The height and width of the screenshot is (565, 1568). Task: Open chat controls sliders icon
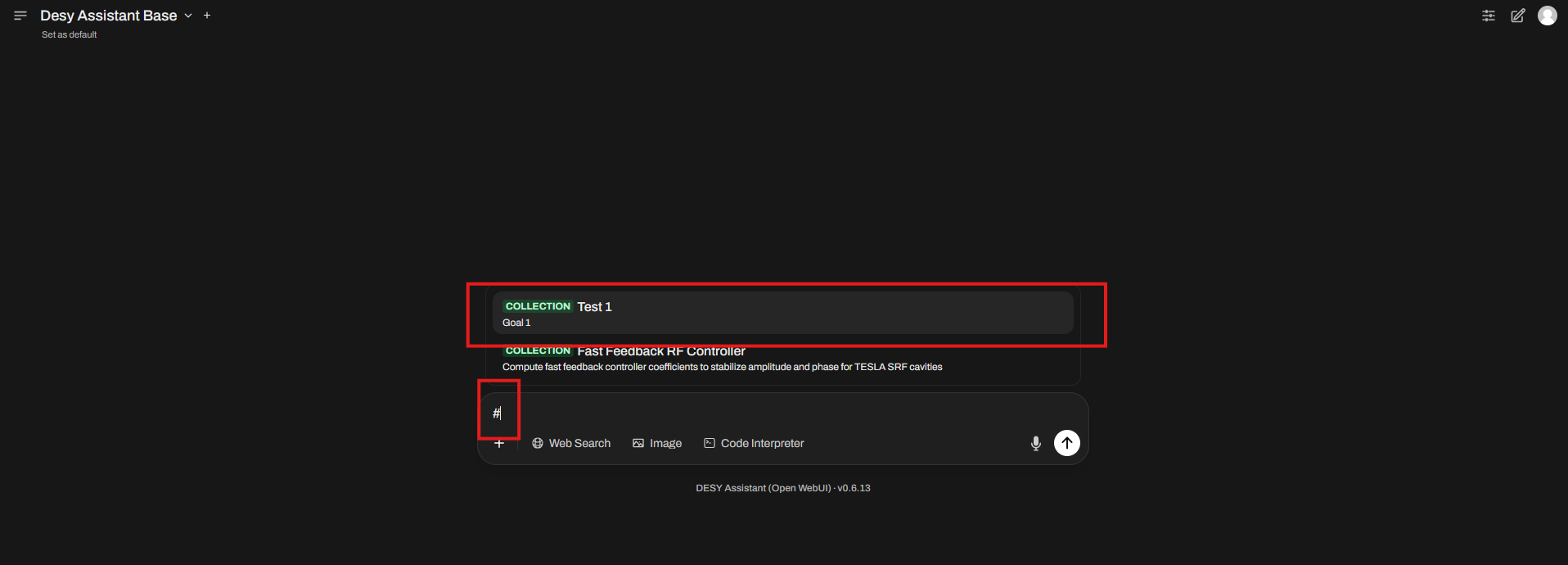[x=1489, y=16]
